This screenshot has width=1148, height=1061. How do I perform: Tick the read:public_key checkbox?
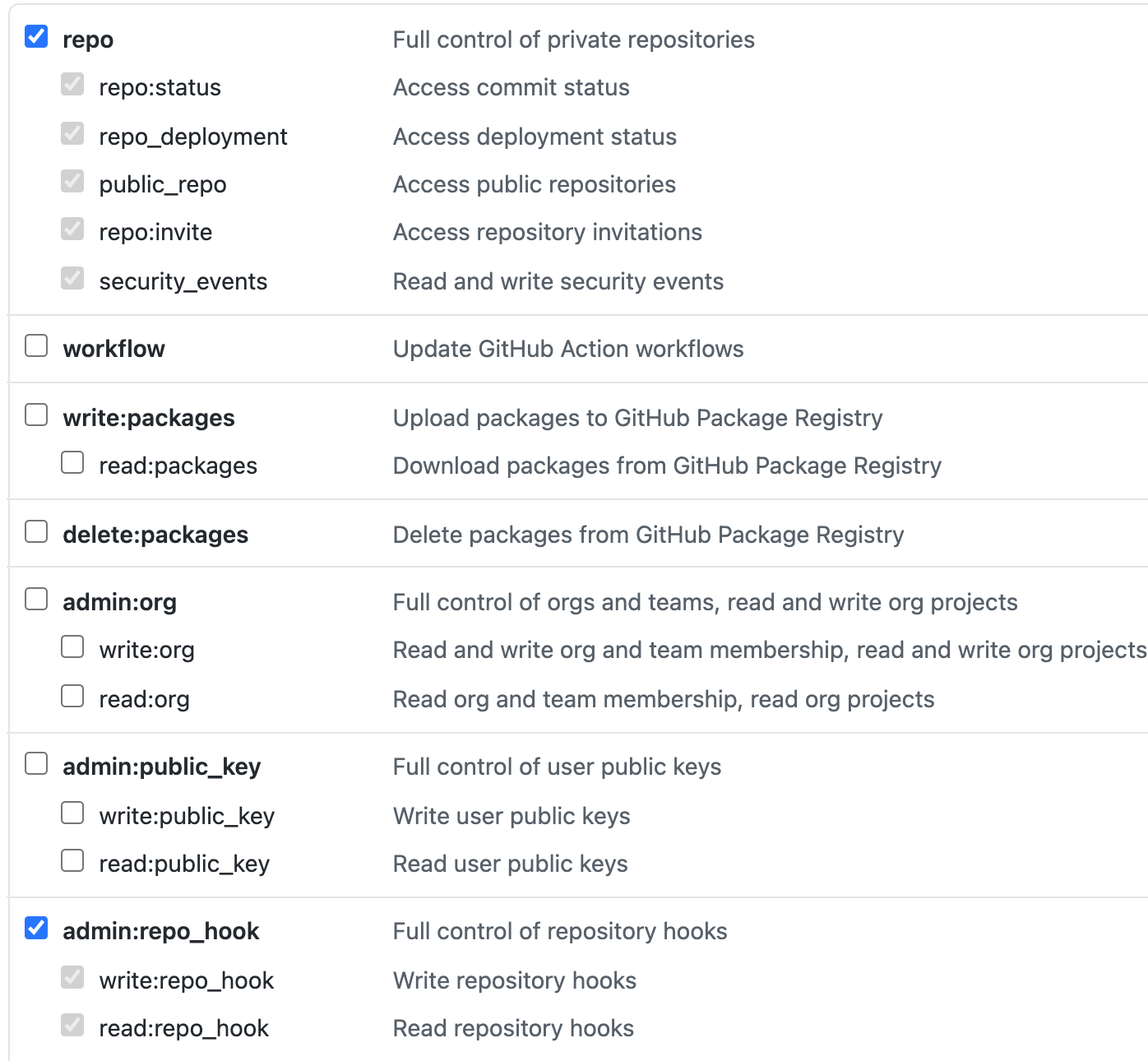click(x=72, y=861)
